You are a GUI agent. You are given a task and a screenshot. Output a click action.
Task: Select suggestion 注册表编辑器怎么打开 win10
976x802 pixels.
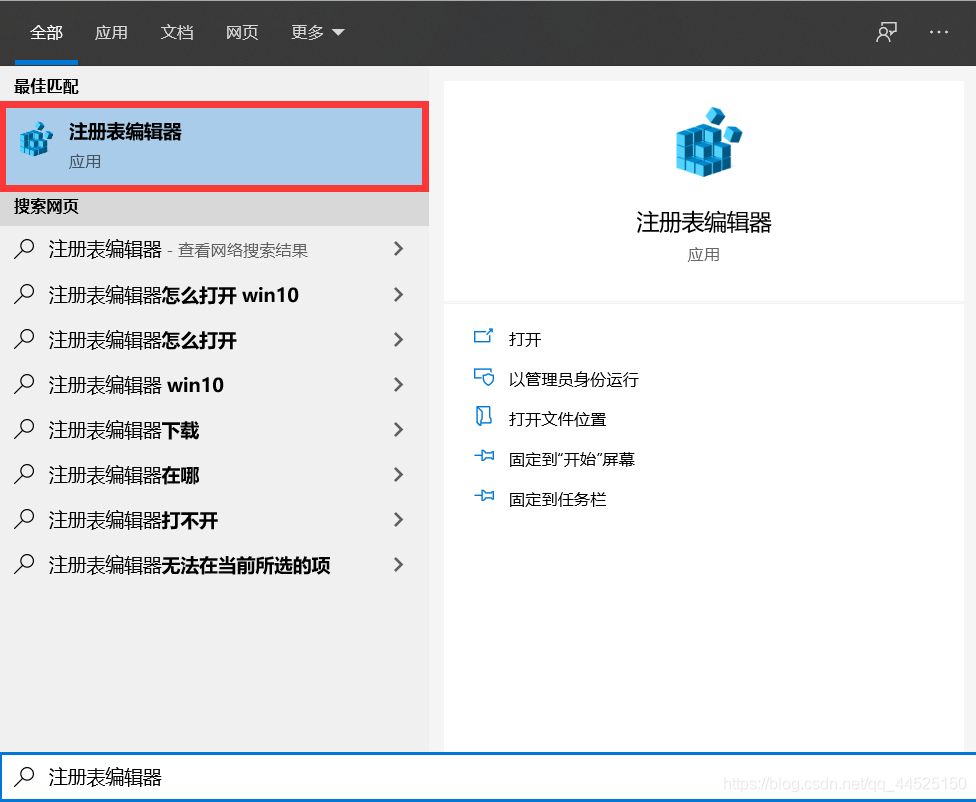214,295
